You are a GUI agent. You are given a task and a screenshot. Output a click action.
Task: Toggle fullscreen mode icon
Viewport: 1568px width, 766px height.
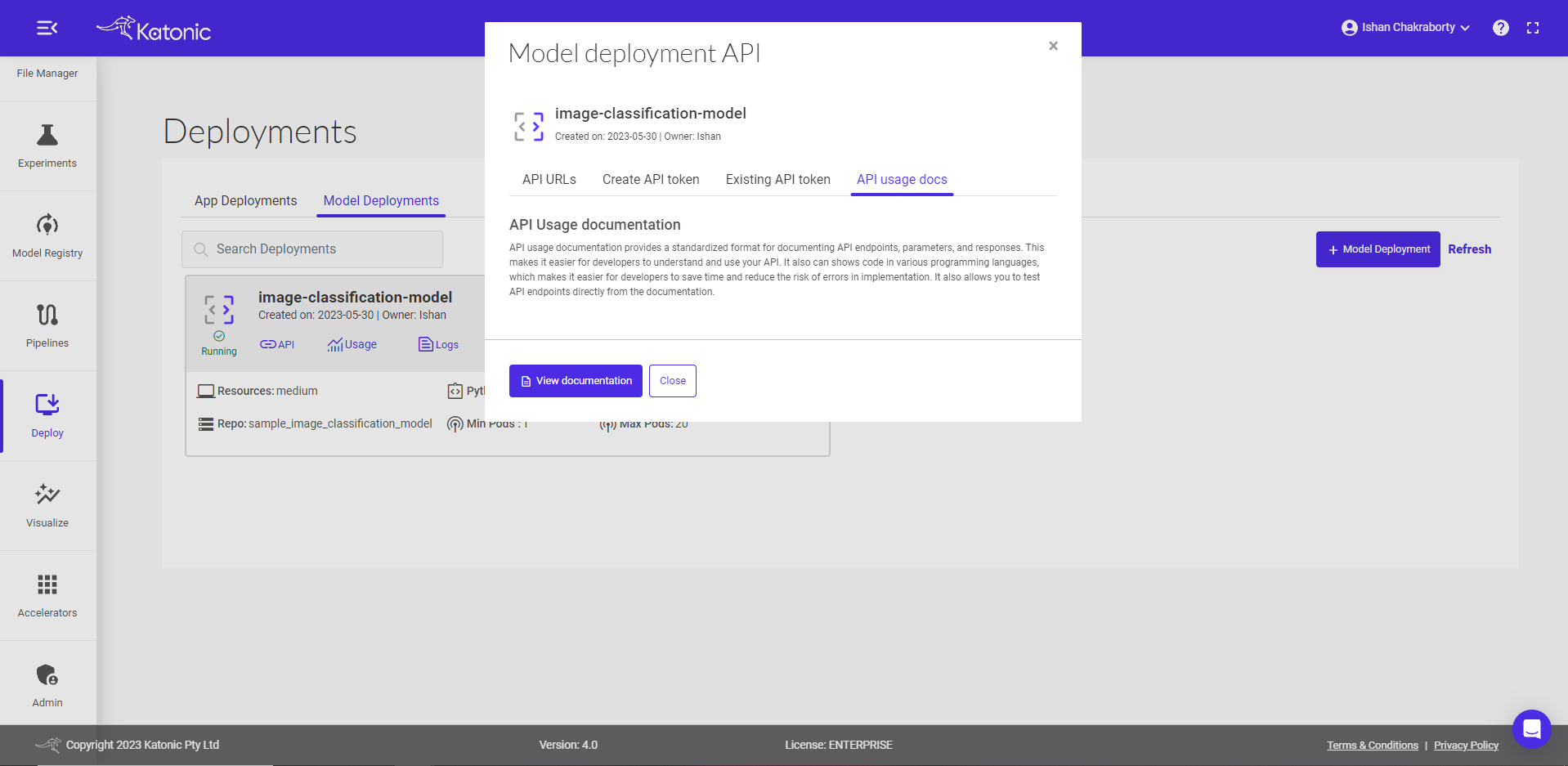point(1533,28)
